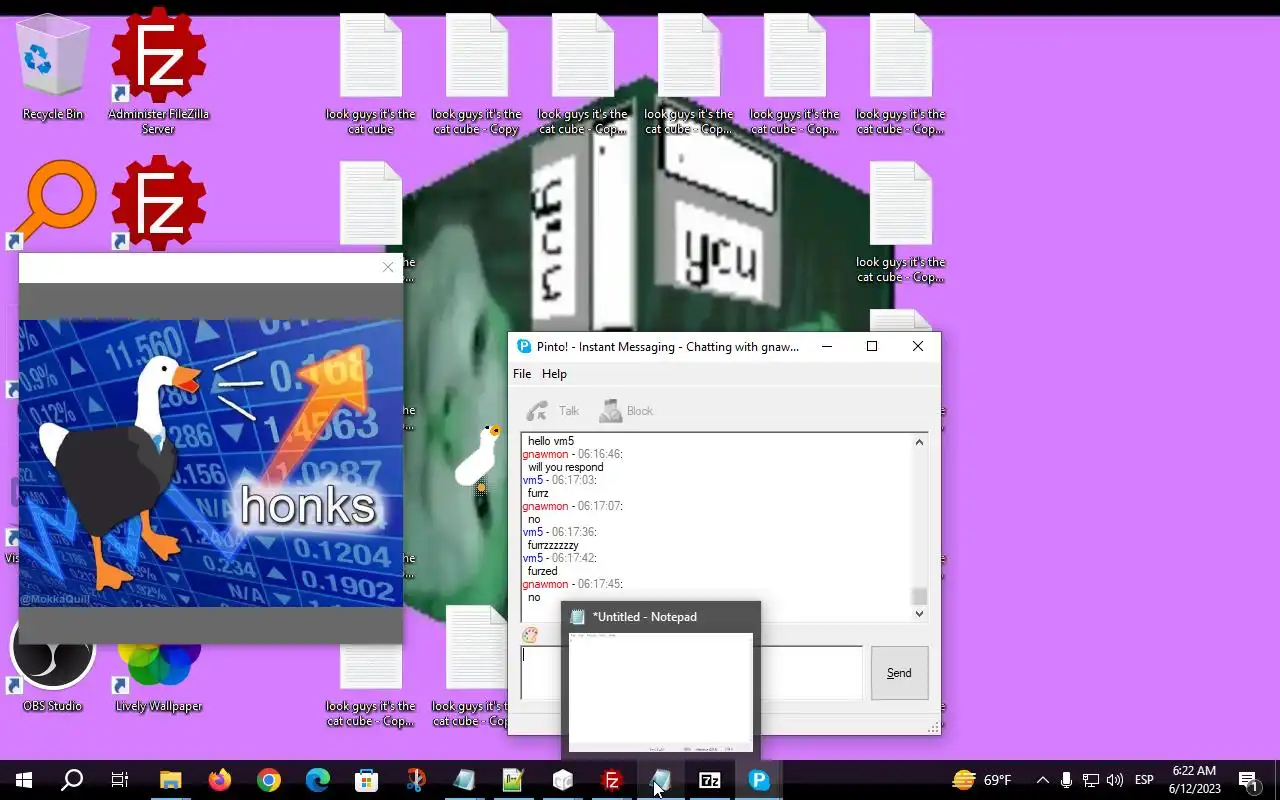This screenshot has height=800, width=1280.
Task: Click 'vm5 - 06:17:03:' chat header
Action: pos(562,480)
